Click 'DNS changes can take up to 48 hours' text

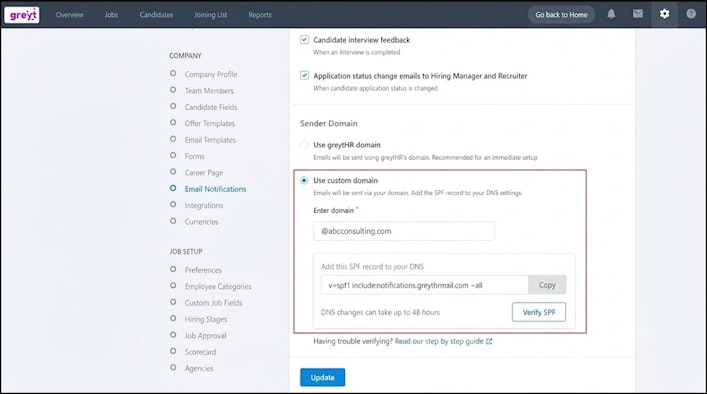pos(380,312)
